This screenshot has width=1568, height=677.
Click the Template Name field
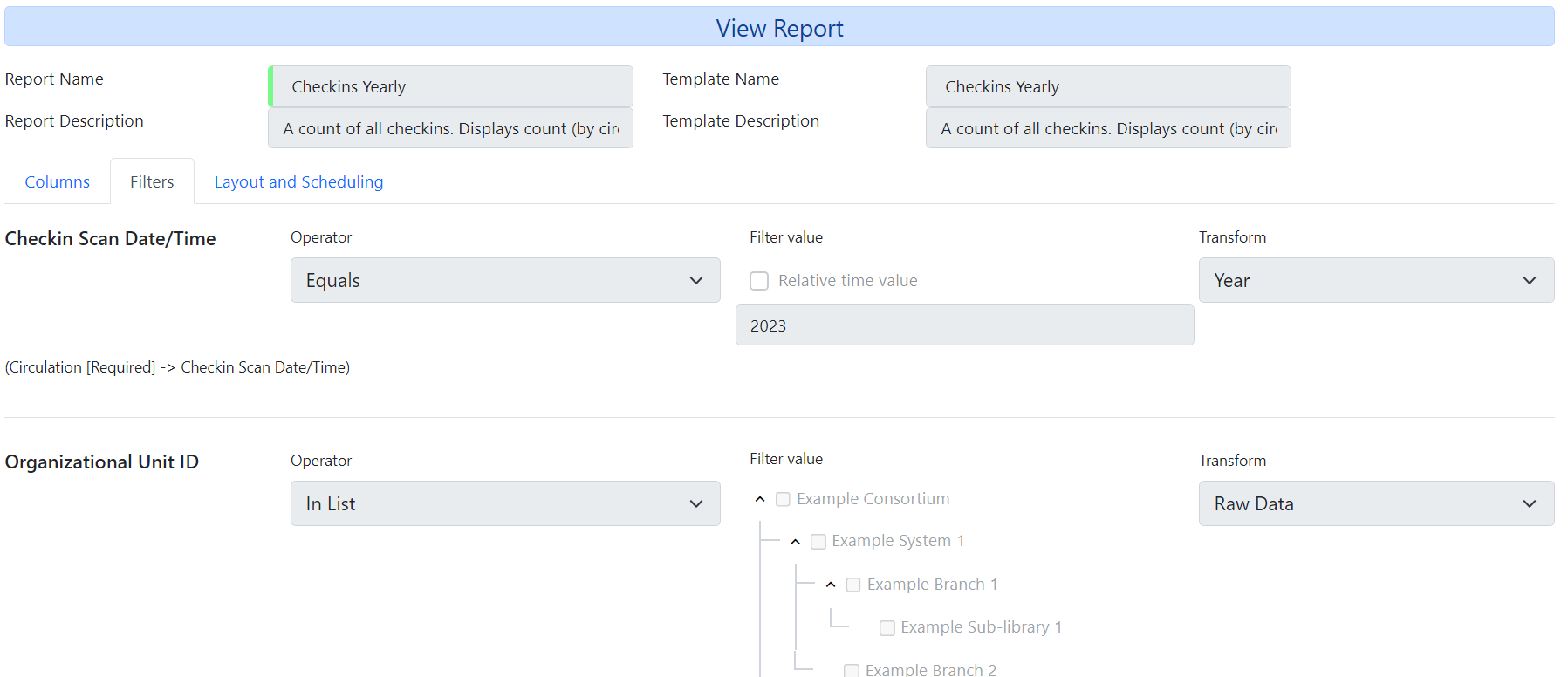(x=1108, y=86)
